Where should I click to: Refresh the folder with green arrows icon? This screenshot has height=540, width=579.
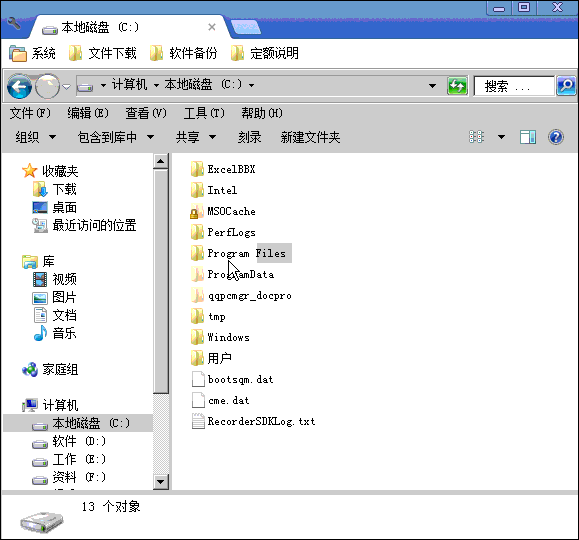click(x=457, y=86)
